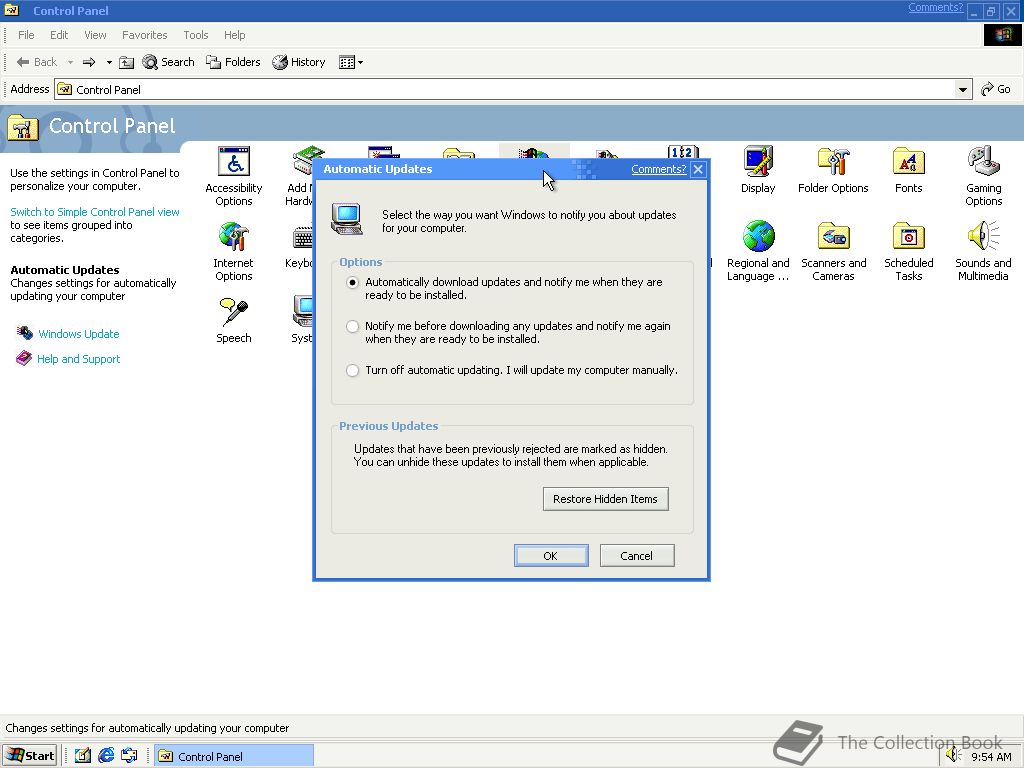Click the Search toolbar button

(x=168, y=62)
